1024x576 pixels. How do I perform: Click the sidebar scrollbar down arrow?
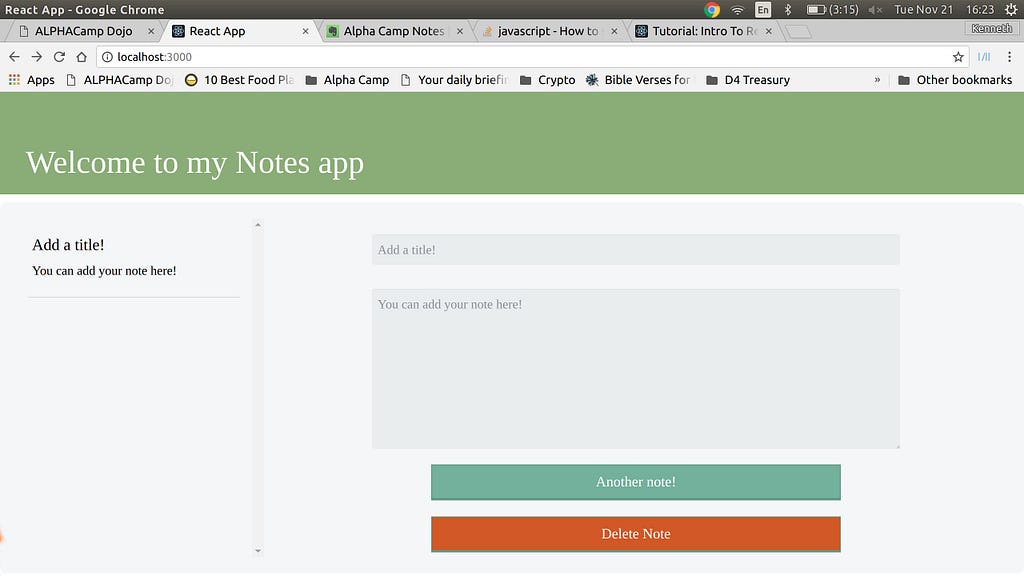(x=258, y=551)
